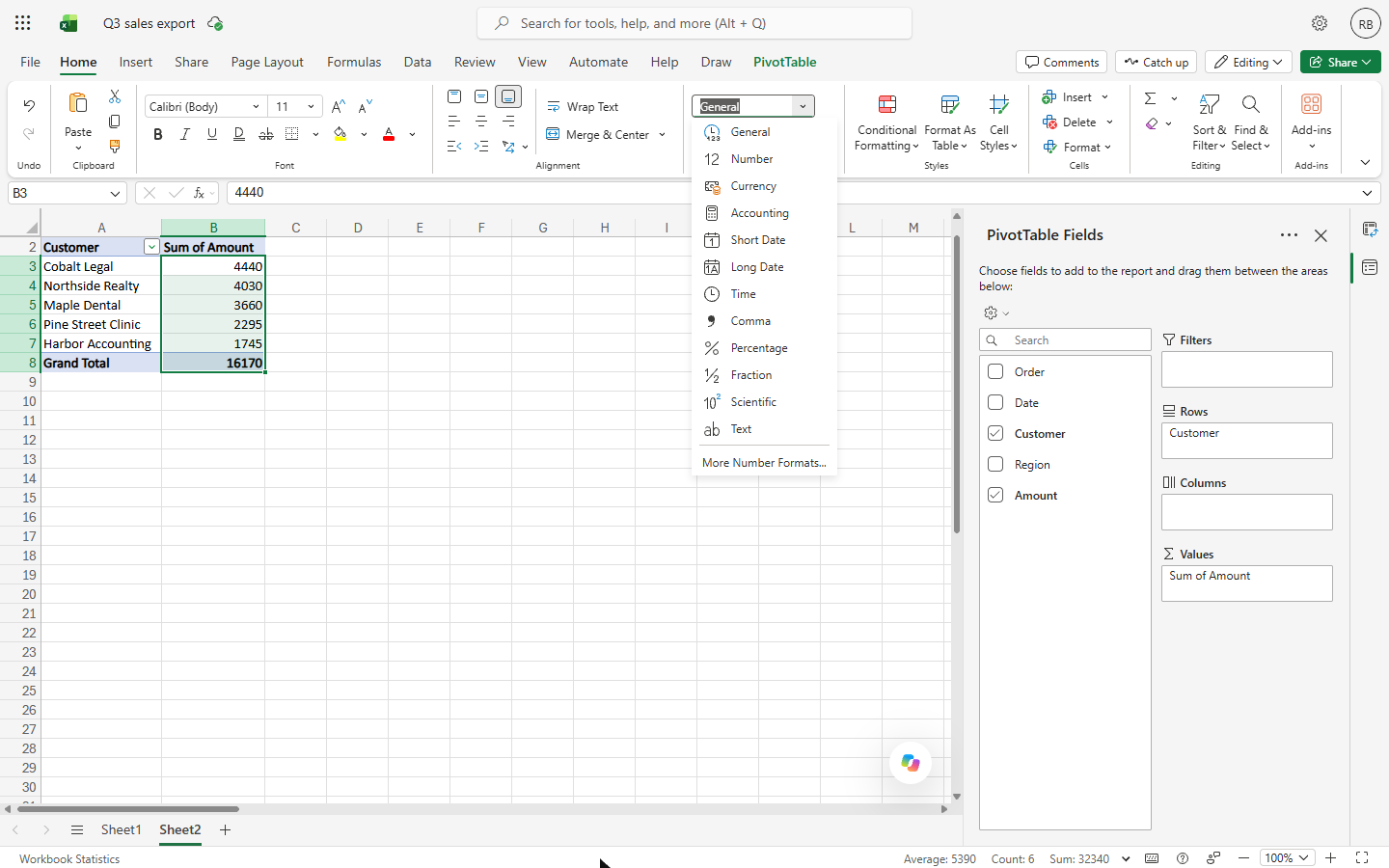Apply Italic formatting

click(185, 134)
